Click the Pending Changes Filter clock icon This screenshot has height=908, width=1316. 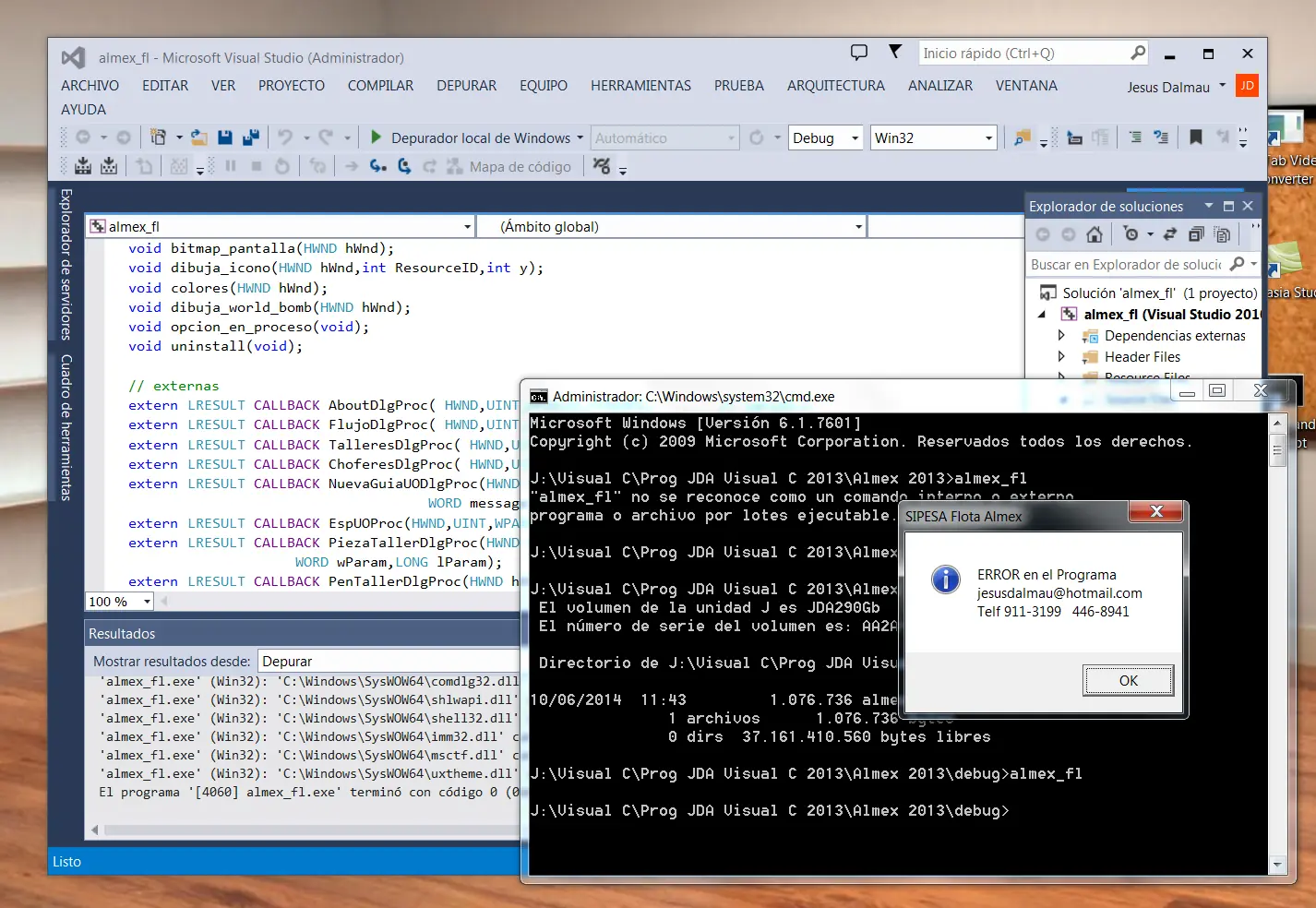pyautogui.click(x=1131, y=234)
